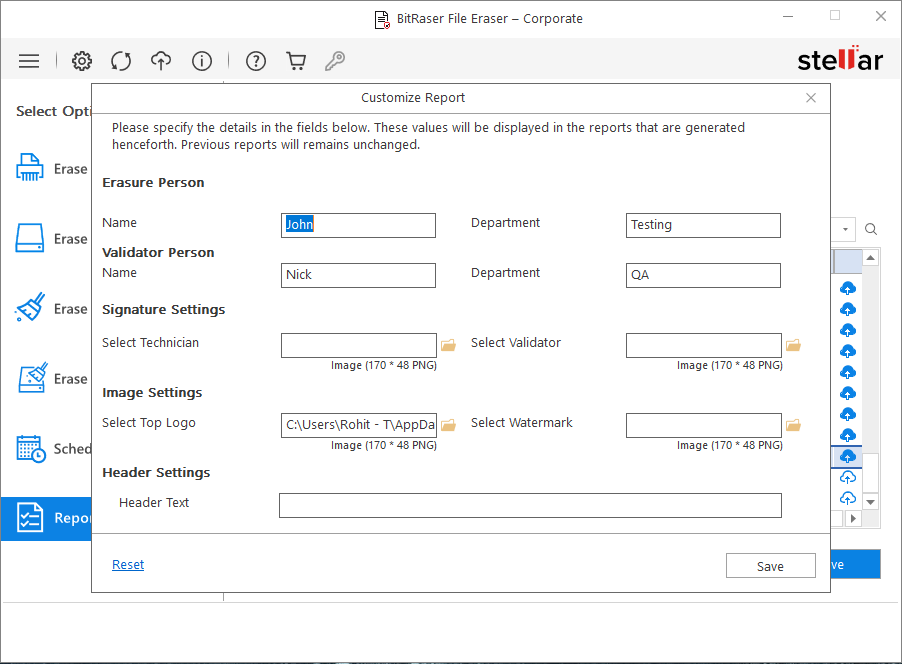Click the Select Watermark path field
Viewport: 902px width, 664px height.
pos(704,425)
